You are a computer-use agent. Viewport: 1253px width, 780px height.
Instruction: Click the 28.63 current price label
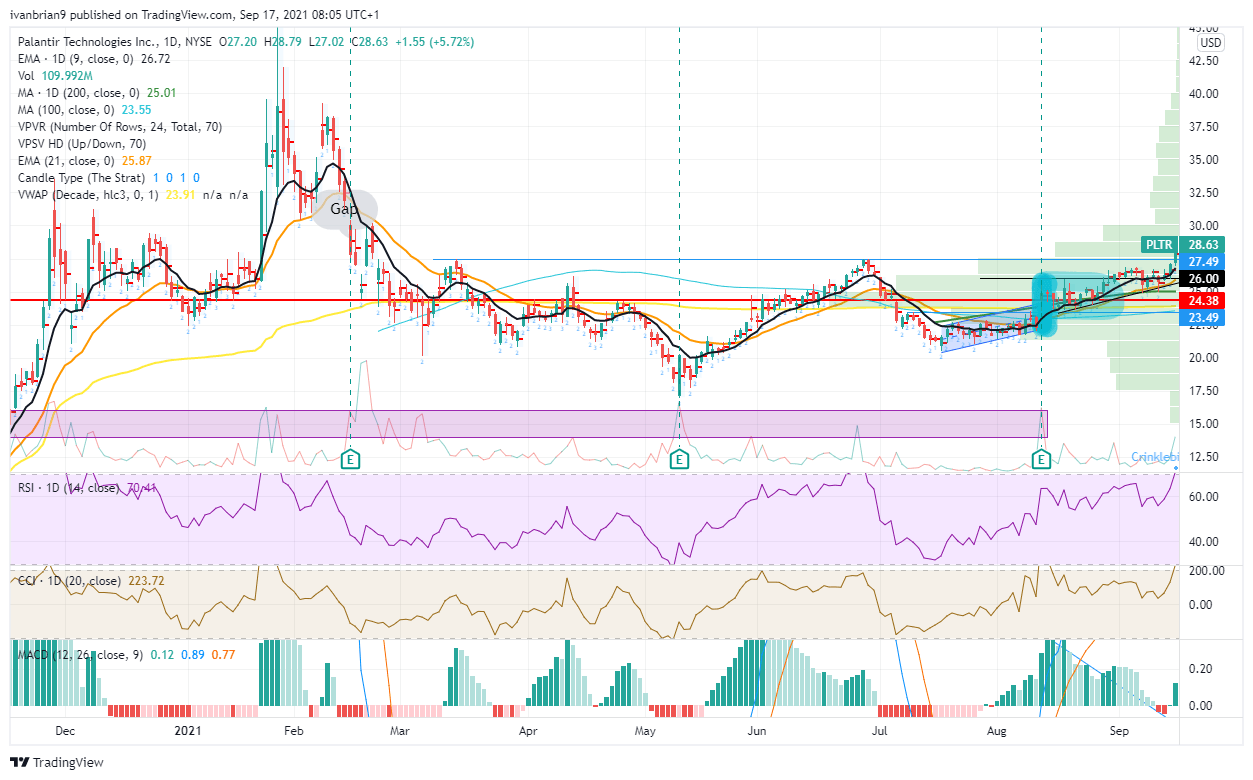tap(1202, 244)
